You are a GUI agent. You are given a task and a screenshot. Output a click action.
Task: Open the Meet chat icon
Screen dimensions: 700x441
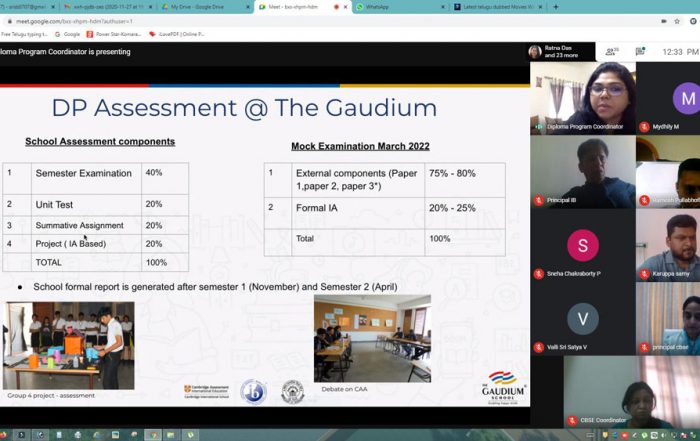(x=640, y=51)
